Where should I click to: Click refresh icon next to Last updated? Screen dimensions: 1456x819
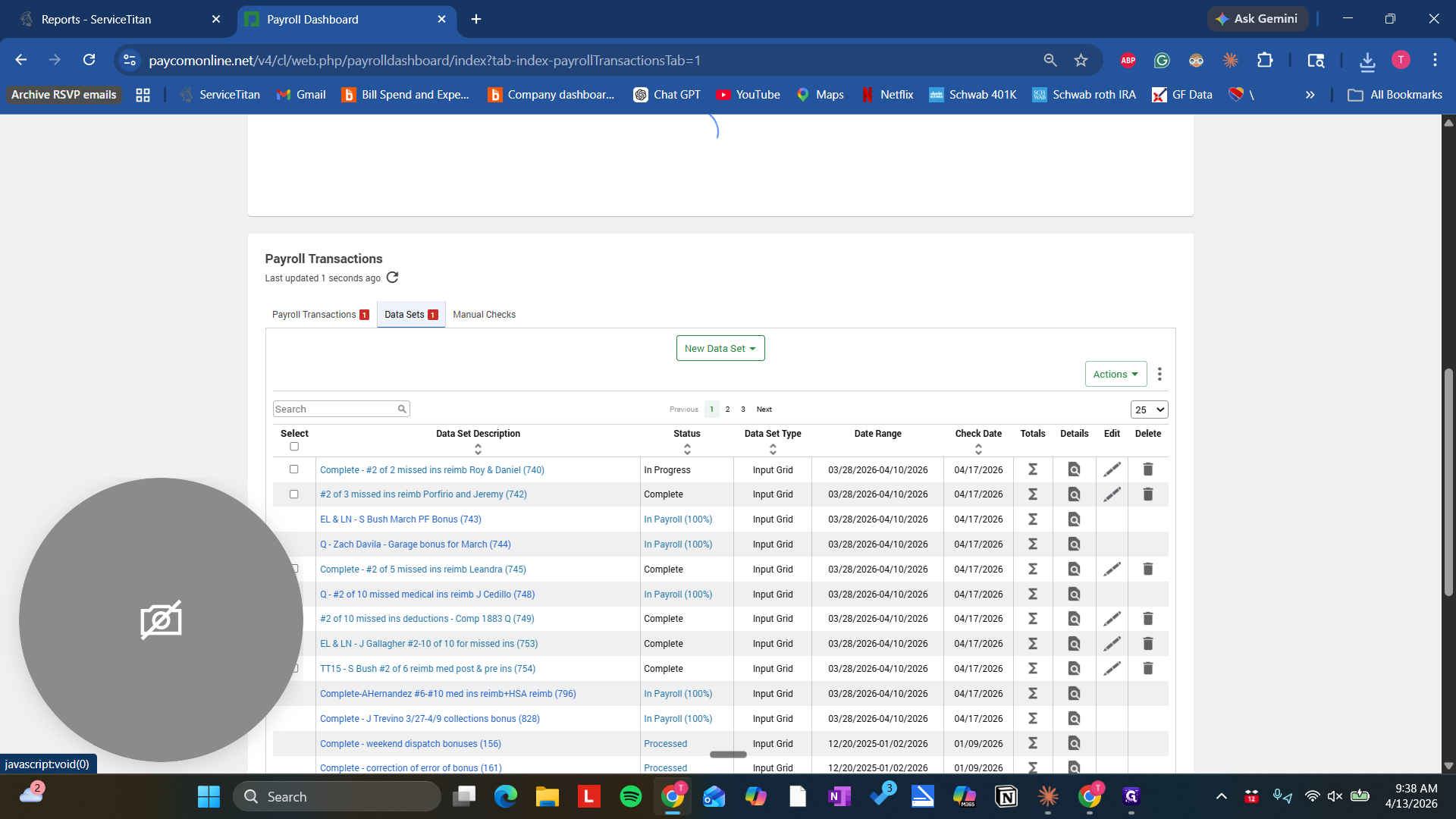pyautogui.click(x=392, y=278)
